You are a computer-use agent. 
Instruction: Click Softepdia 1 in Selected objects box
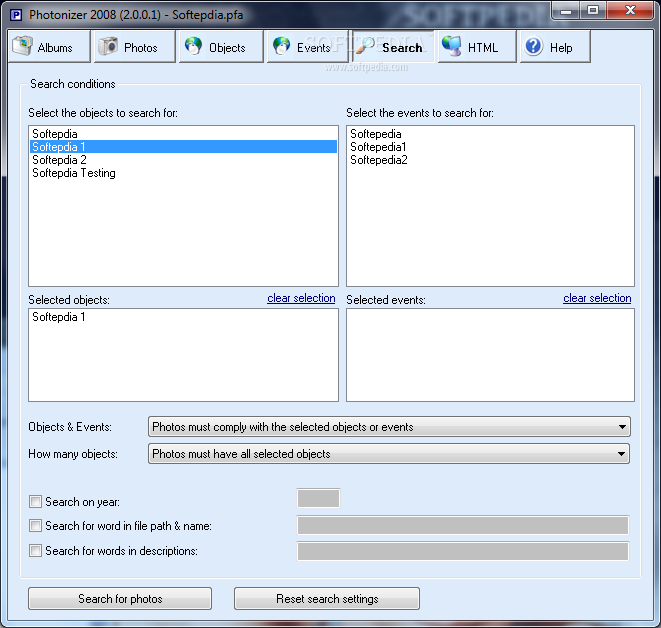(x=184, y=317)
